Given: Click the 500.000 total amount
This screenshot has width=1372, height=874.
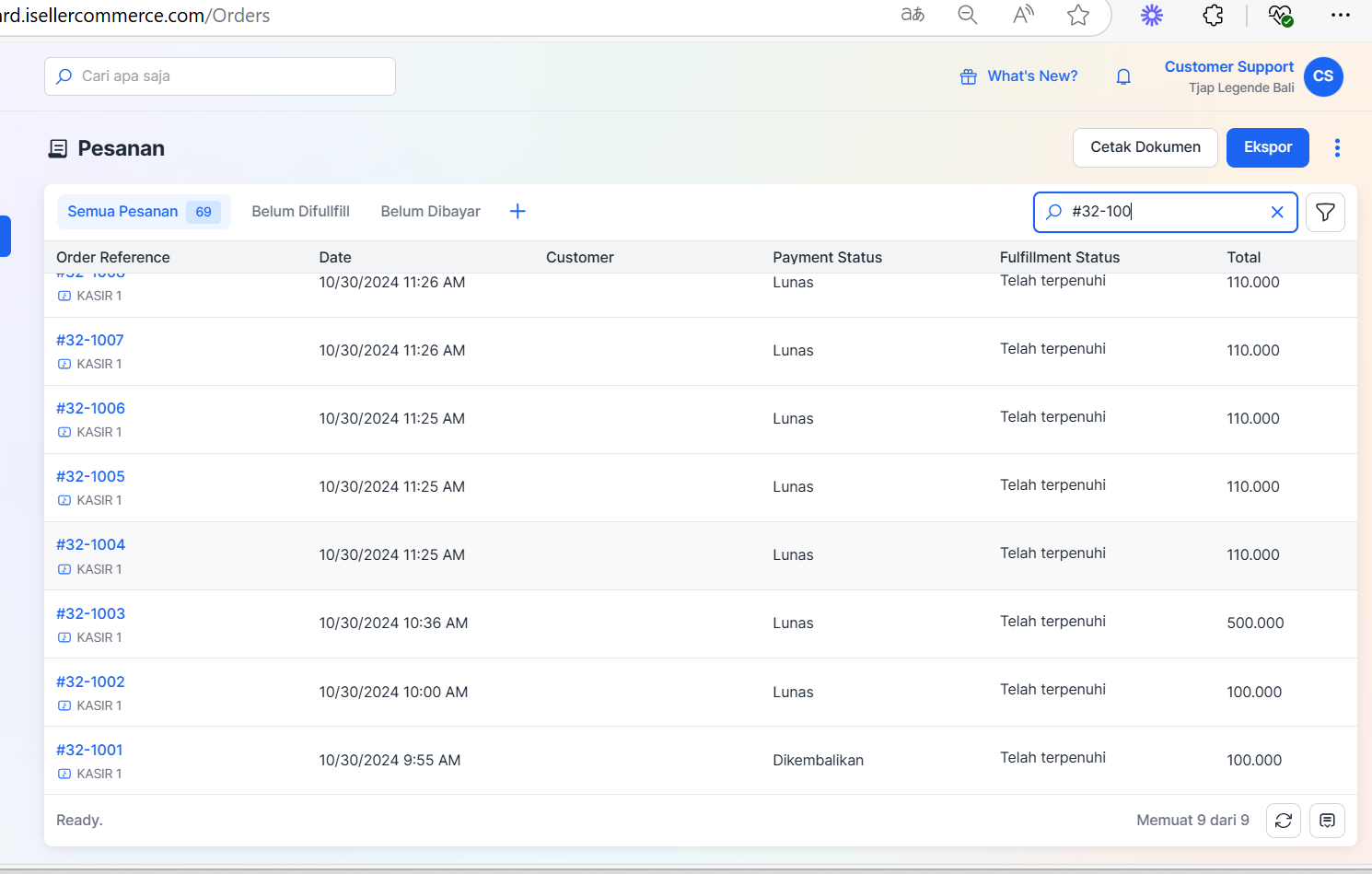Looking at the screenshot, I should point(1255,623).
